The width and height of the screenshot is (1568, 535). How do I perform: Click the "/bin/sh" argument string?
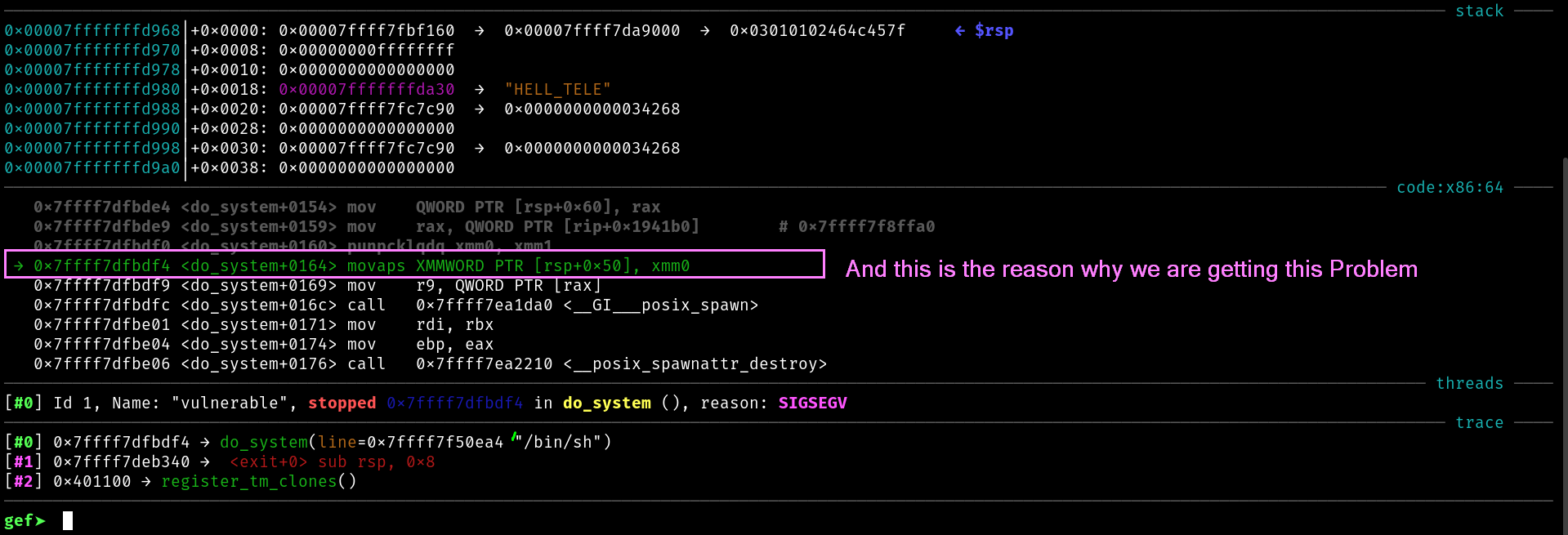[562, 443]
